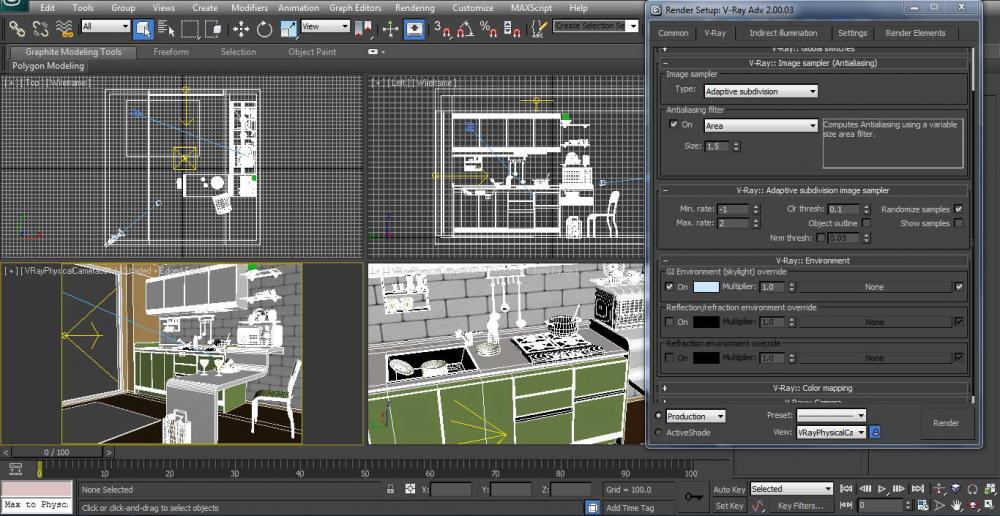Click the lock view icon beside View dropdown
This screenshot has height=516, width=1000.
[875, 432]
